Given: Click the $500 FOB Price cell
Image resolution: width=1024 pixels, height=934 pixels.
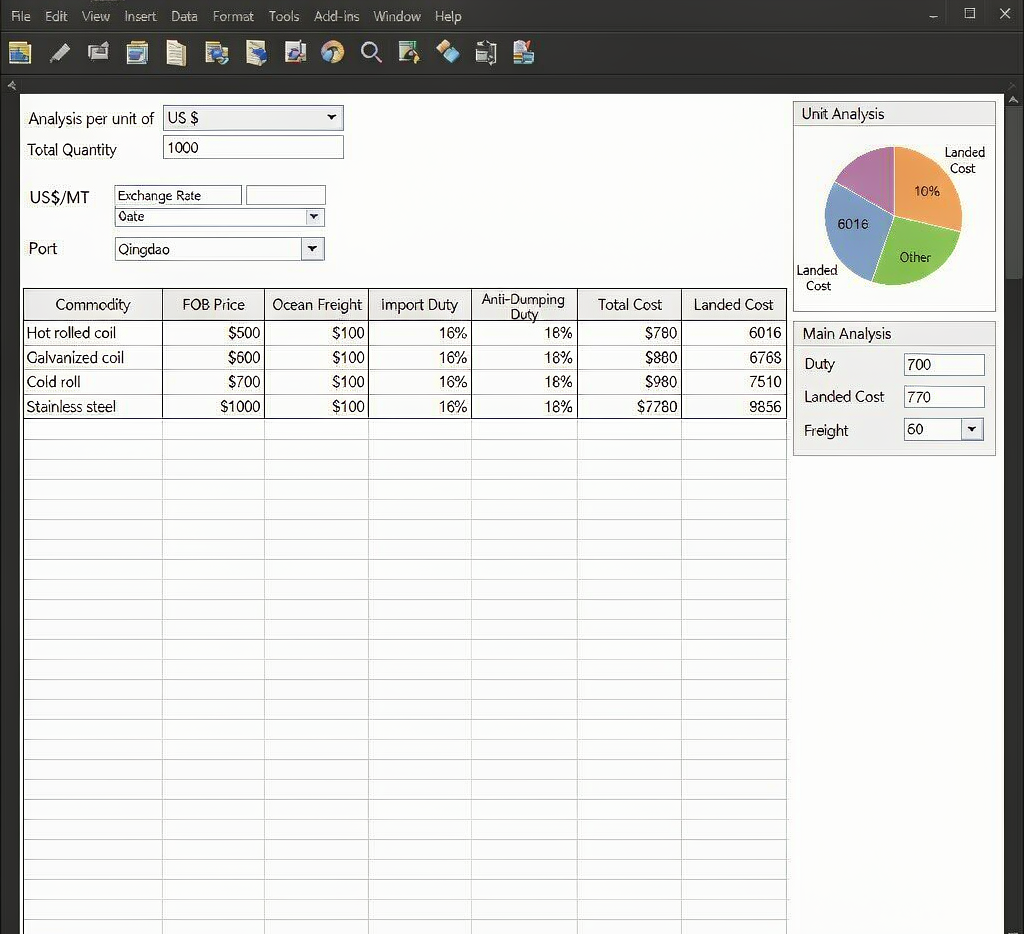Looking at the screenshot, I should tap(214, 332).
